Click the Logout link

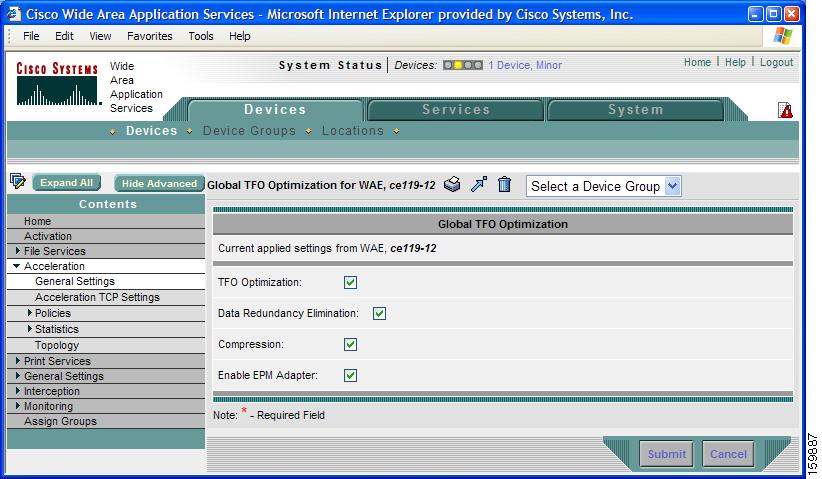[776, 62]
